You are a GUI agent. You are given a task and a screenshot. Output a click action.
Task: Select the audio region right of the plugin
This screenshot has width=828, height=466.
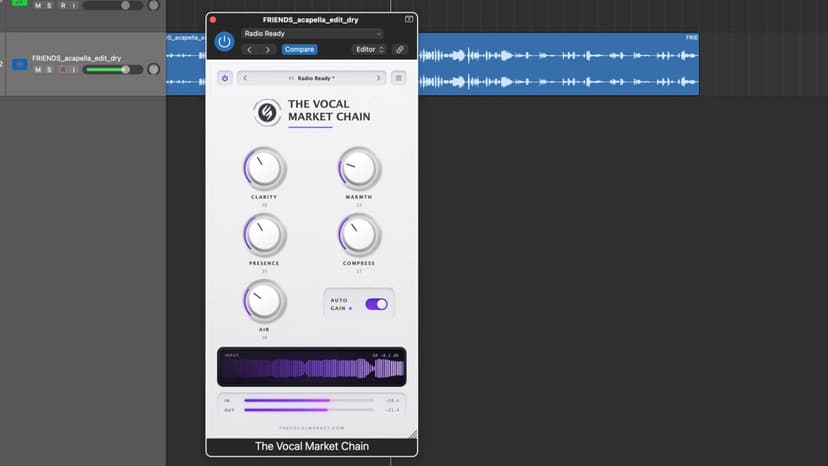(559, 64)
